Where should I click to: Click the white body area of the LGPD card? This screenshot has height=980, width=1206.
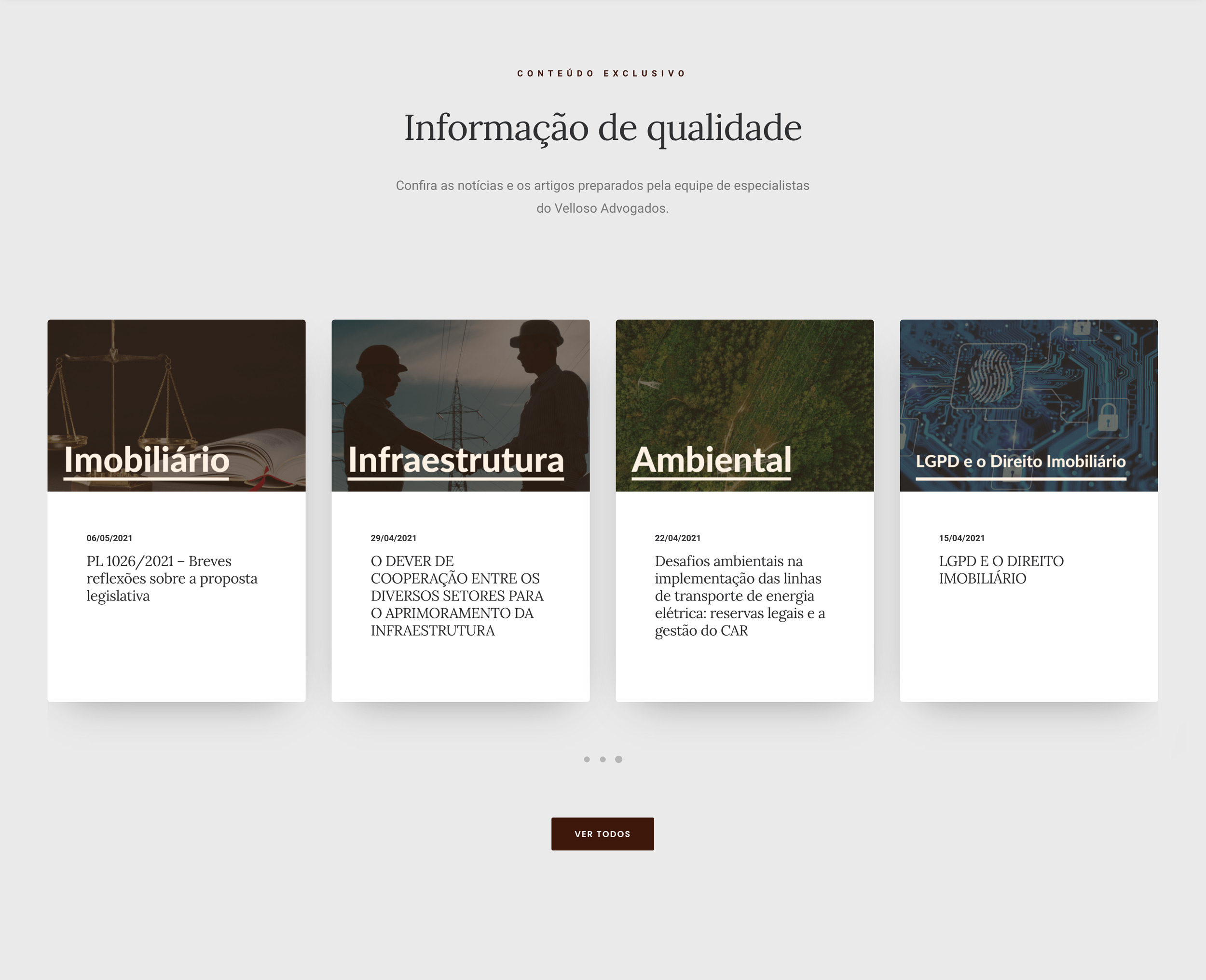[x=1028, y=649]
